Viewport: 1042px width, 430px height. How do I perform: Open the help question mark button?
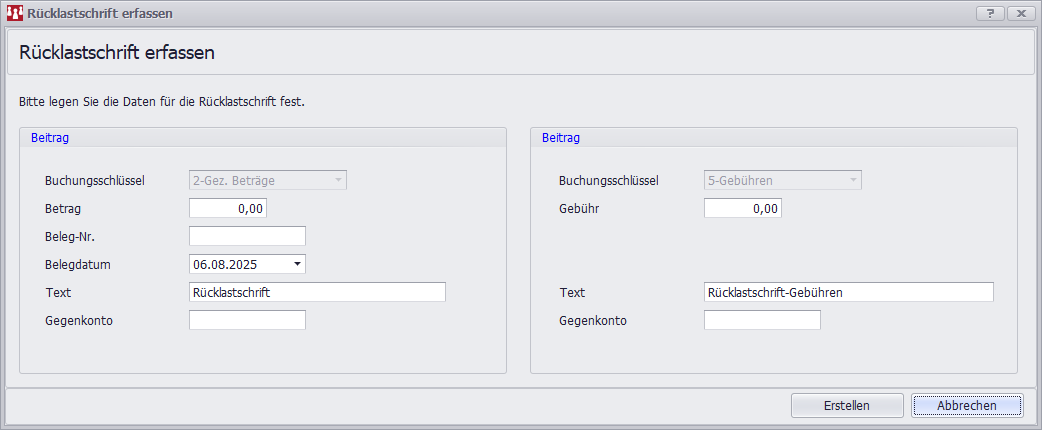pyautogui.click(x=989, y=13)
